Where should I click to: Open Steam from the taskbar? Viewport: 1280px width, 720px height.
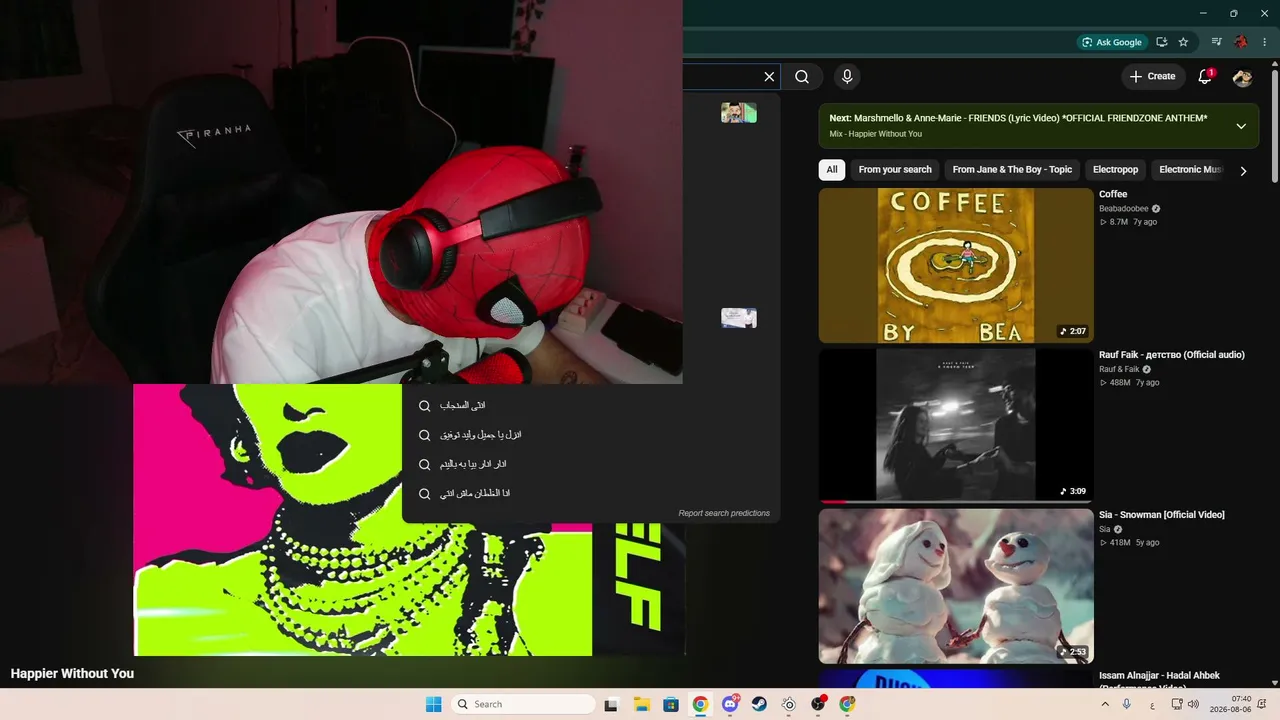point(759,704)
